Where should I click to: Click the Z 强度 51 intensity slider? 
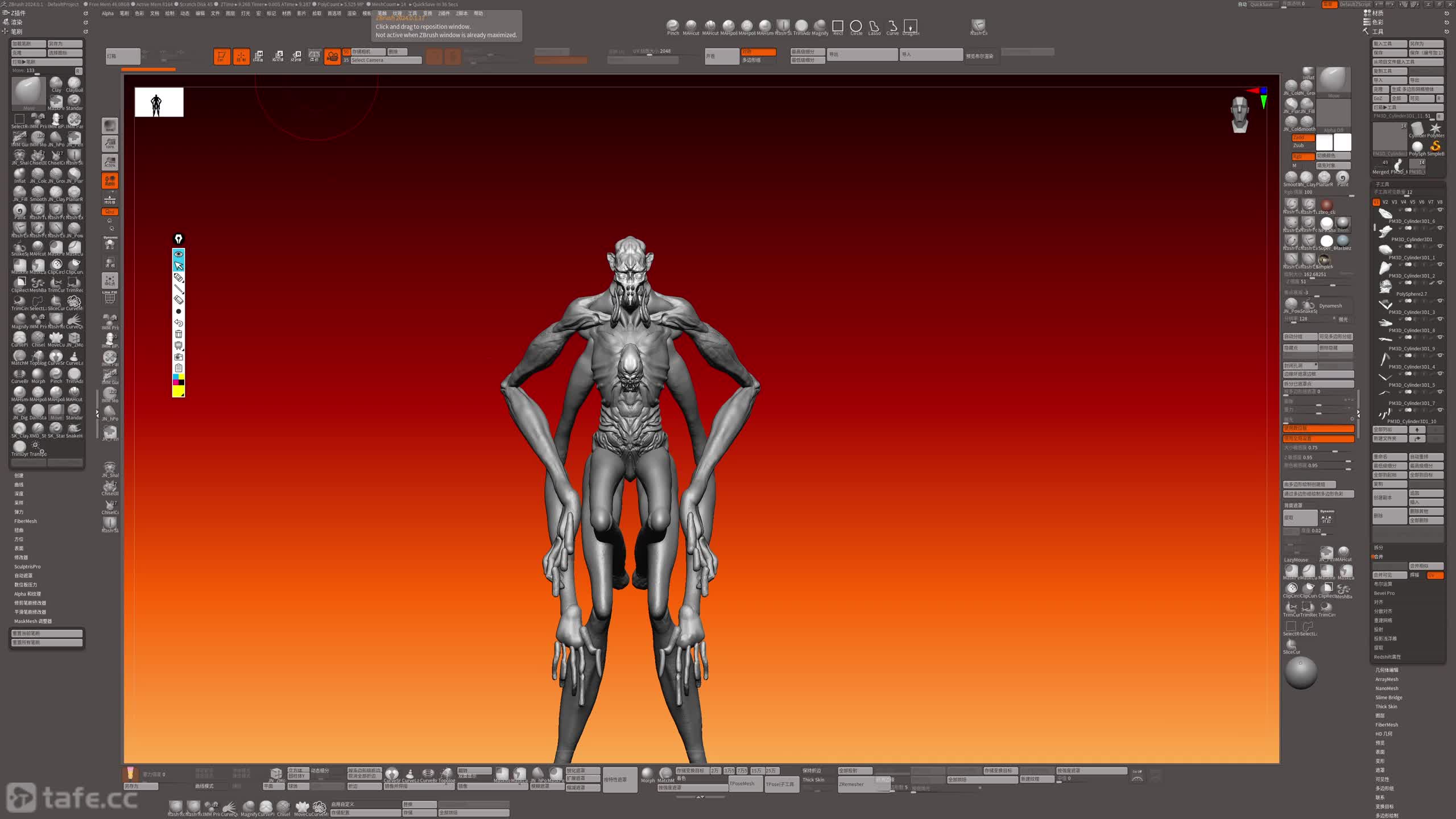1318,282
